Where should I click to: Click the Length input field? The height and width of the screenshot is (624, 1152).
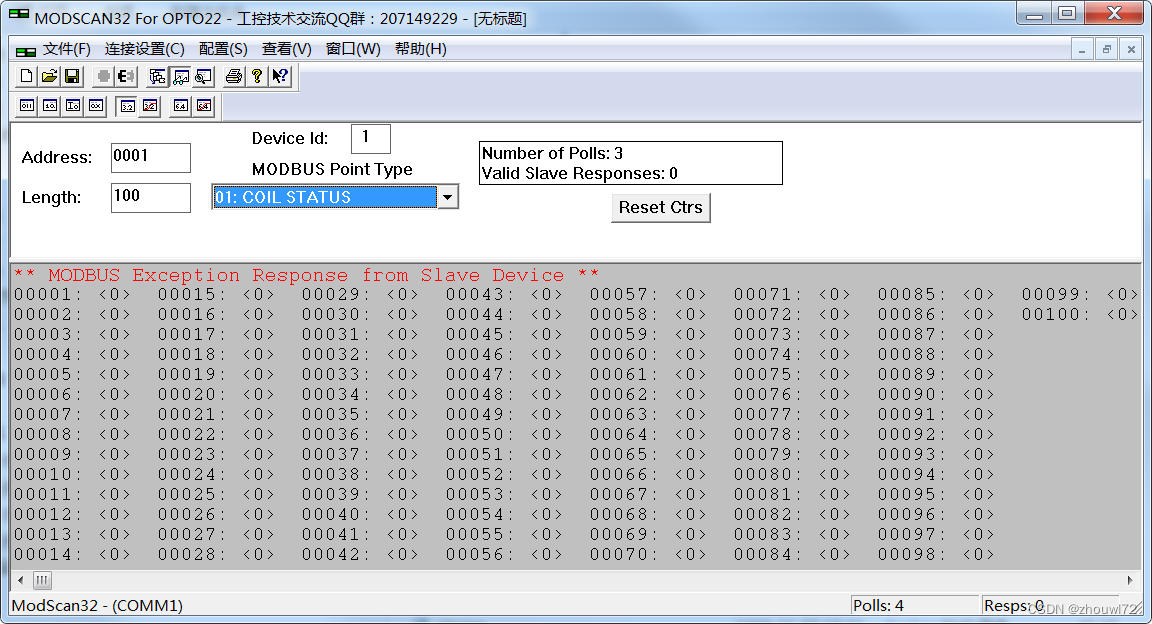151,197
